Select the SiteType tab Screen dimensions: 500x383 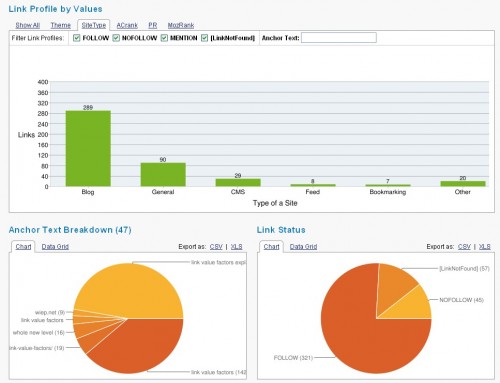click(x=94, y=25)
